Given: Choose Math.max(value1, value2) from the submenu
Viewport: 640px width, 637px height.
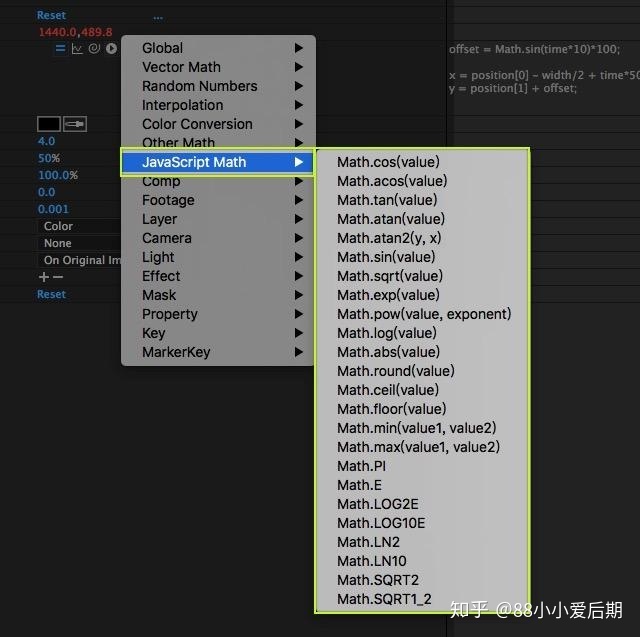Looking at the screenshot, I should pos(422,447).
